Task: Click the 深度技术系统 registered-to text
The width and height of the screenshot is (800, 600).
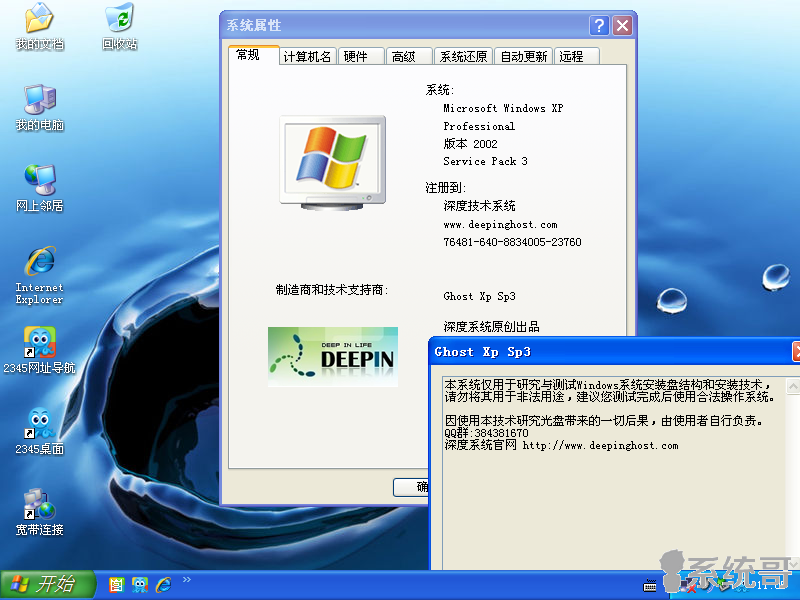Action: pos(479,206)
